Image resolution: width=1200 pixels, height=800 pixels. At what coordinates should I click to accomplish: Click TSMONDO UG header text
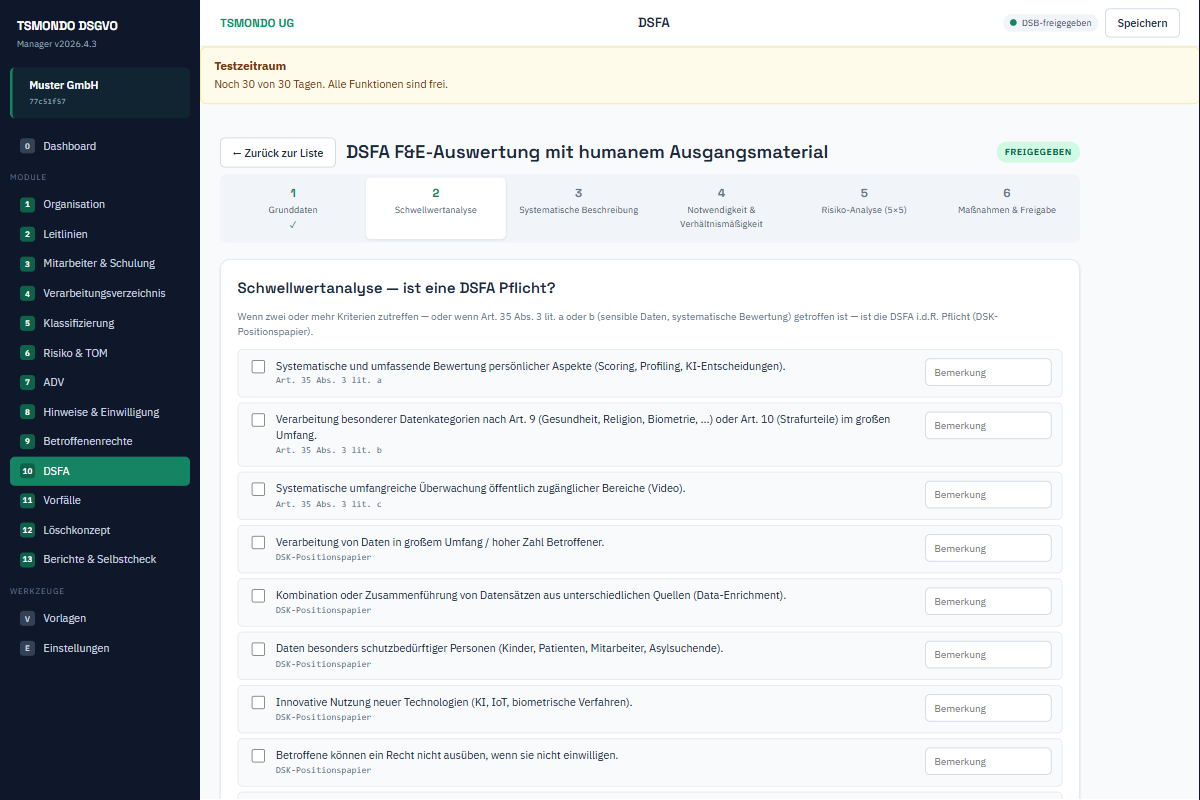[257, 23]
